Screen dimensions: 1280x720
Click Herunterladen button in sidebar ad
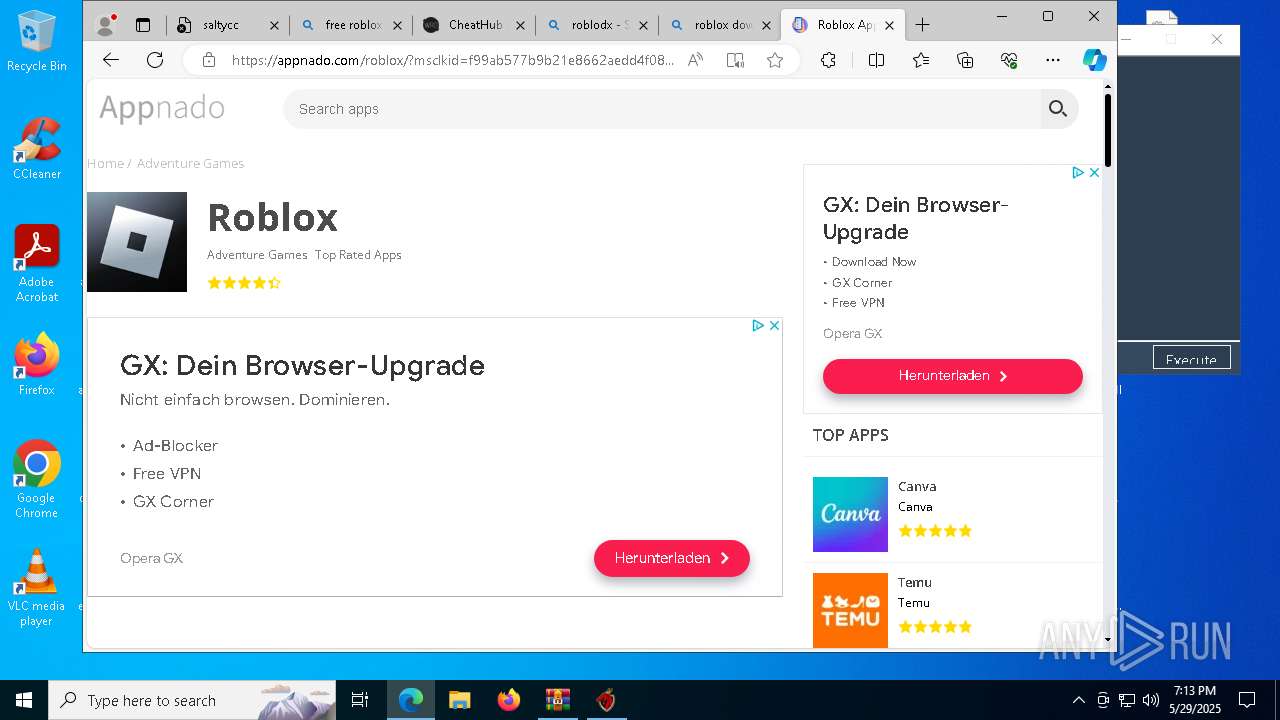pos(953,376)
